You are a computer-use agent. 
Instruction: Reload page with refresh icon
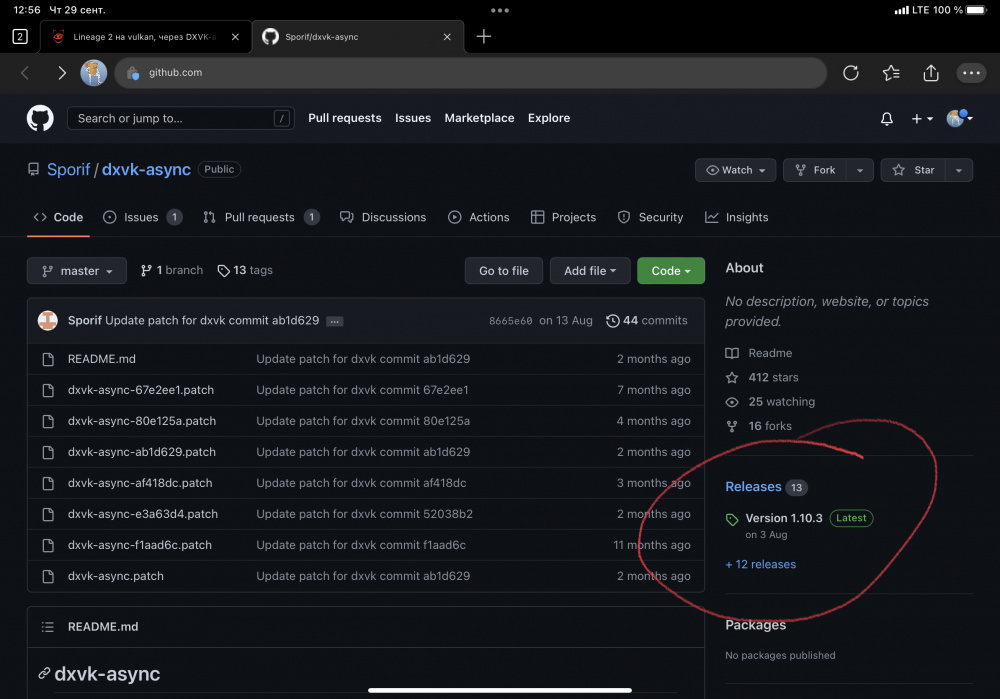coord(851,73)
